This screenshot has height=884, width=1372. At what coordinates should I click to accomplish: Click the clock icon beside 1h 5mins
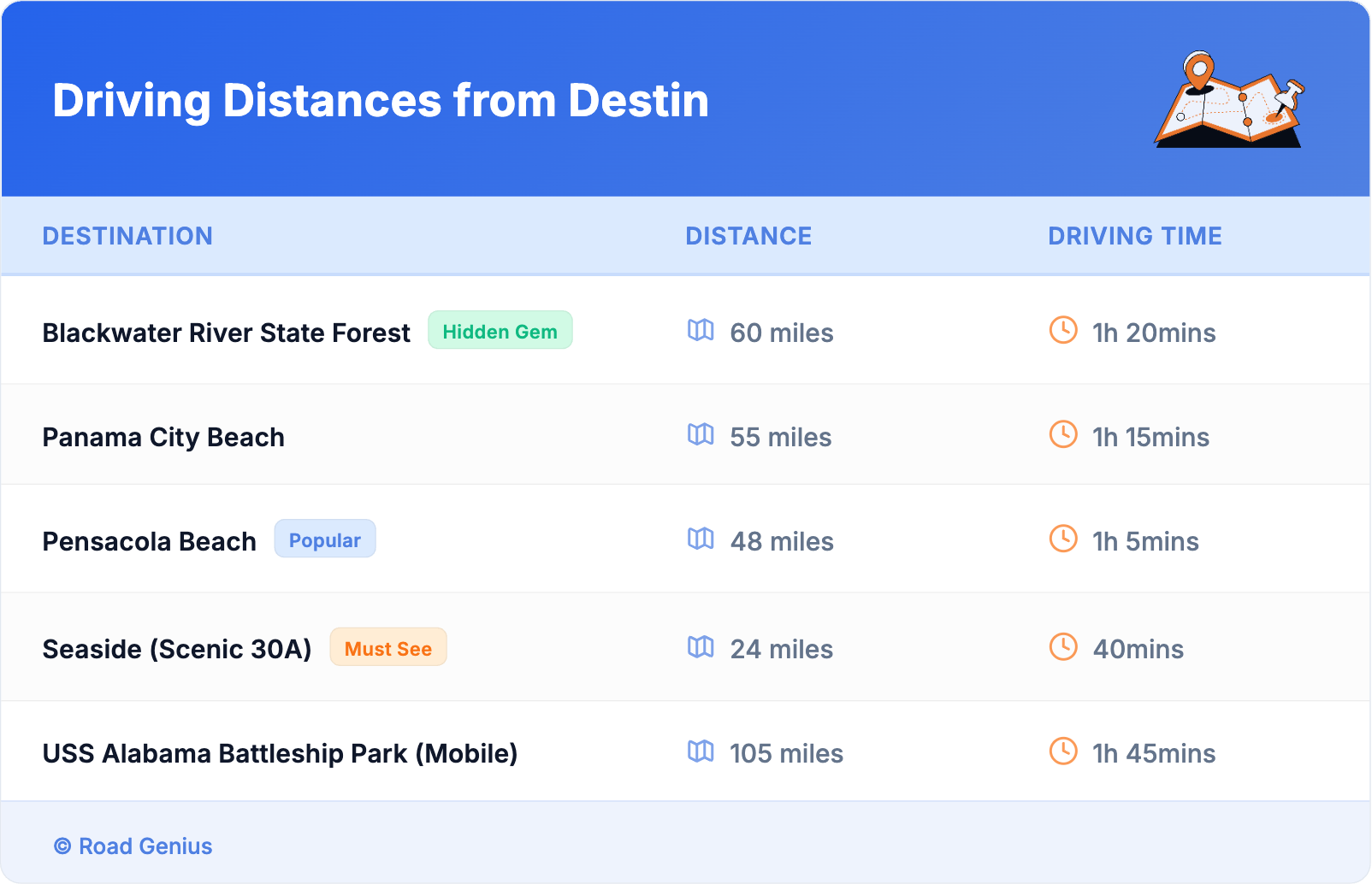click(1063, 539)
